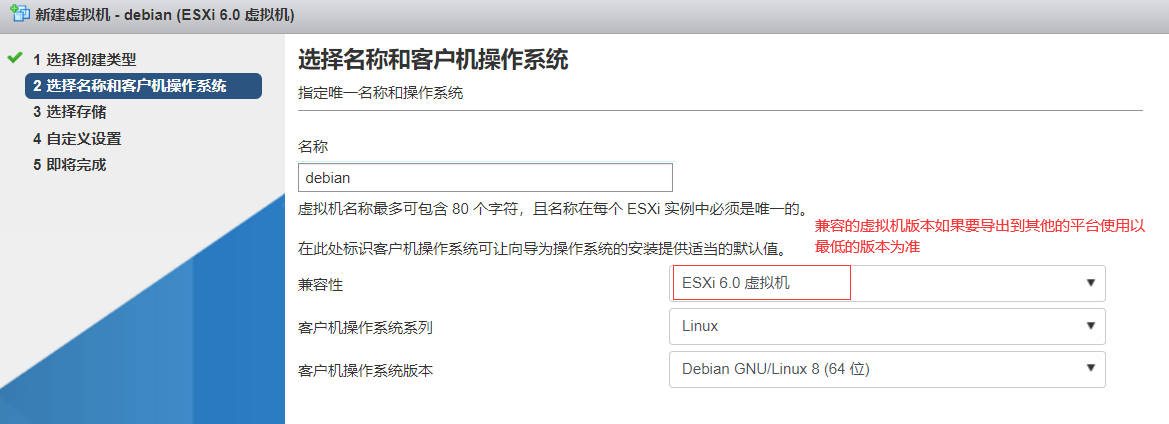Click the green checkmark beside step 1
Image resolution: width=1169 pixels, height=424 pixels.
[14, 58]
